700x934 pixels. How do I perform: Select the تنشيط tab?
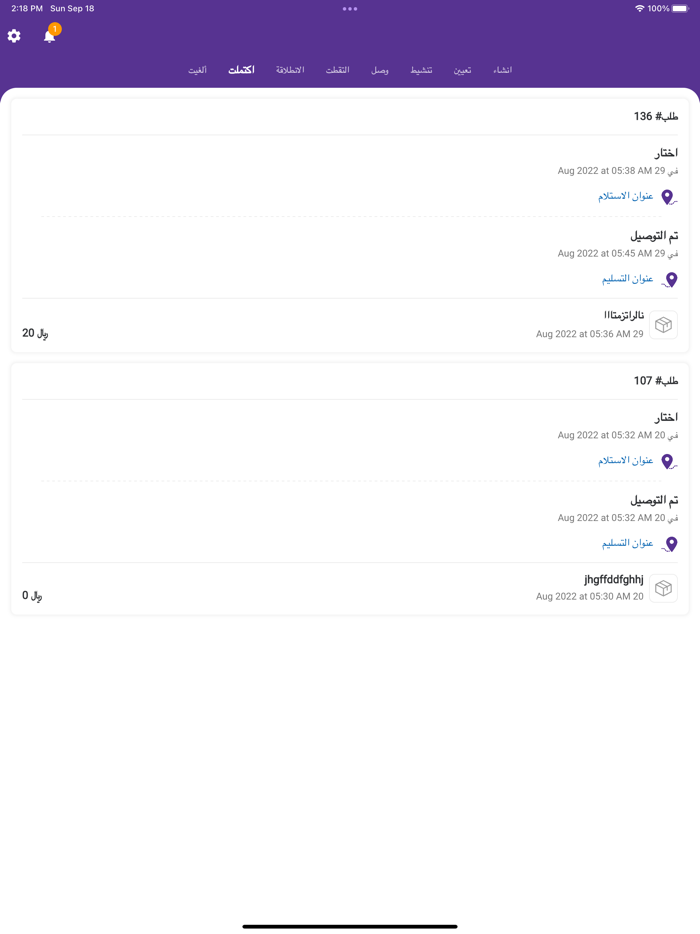click(x=421, y=70)
